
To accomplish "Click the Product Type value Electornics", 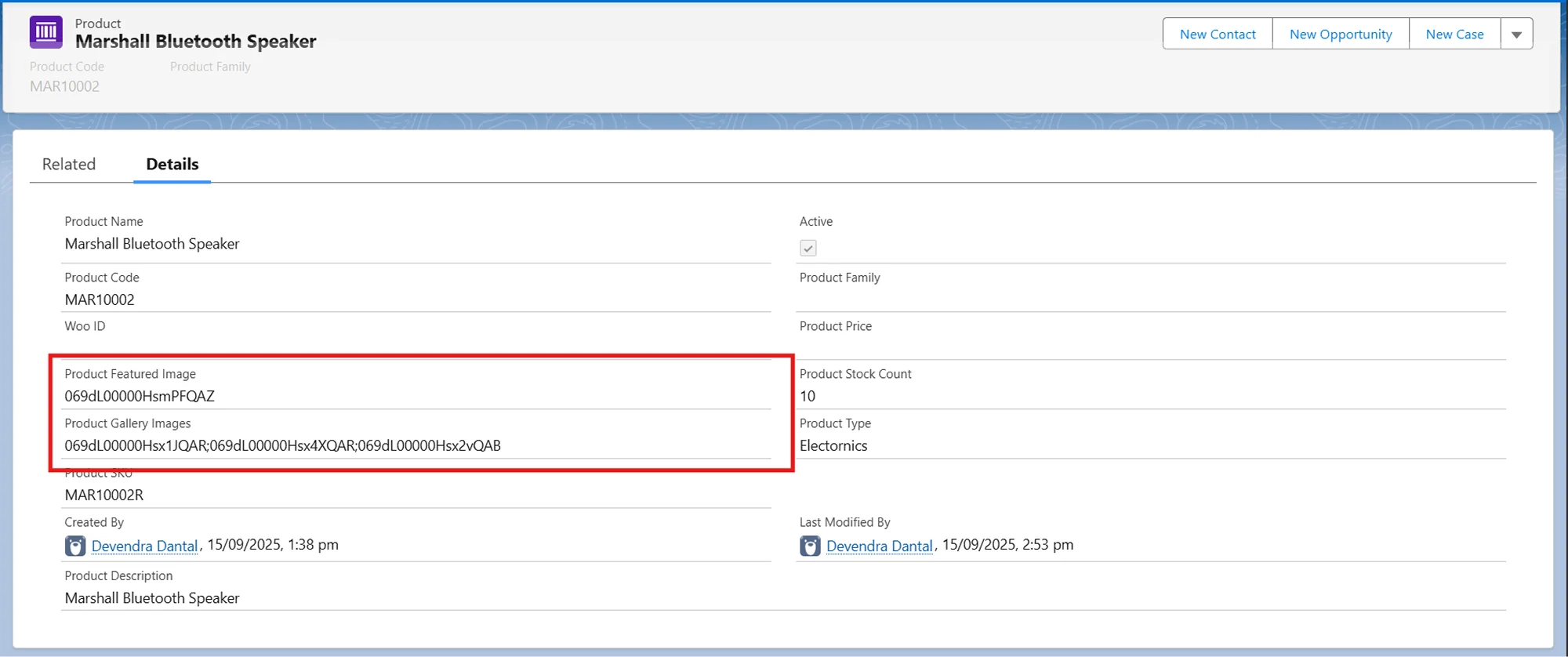I will tap(833, 445).
